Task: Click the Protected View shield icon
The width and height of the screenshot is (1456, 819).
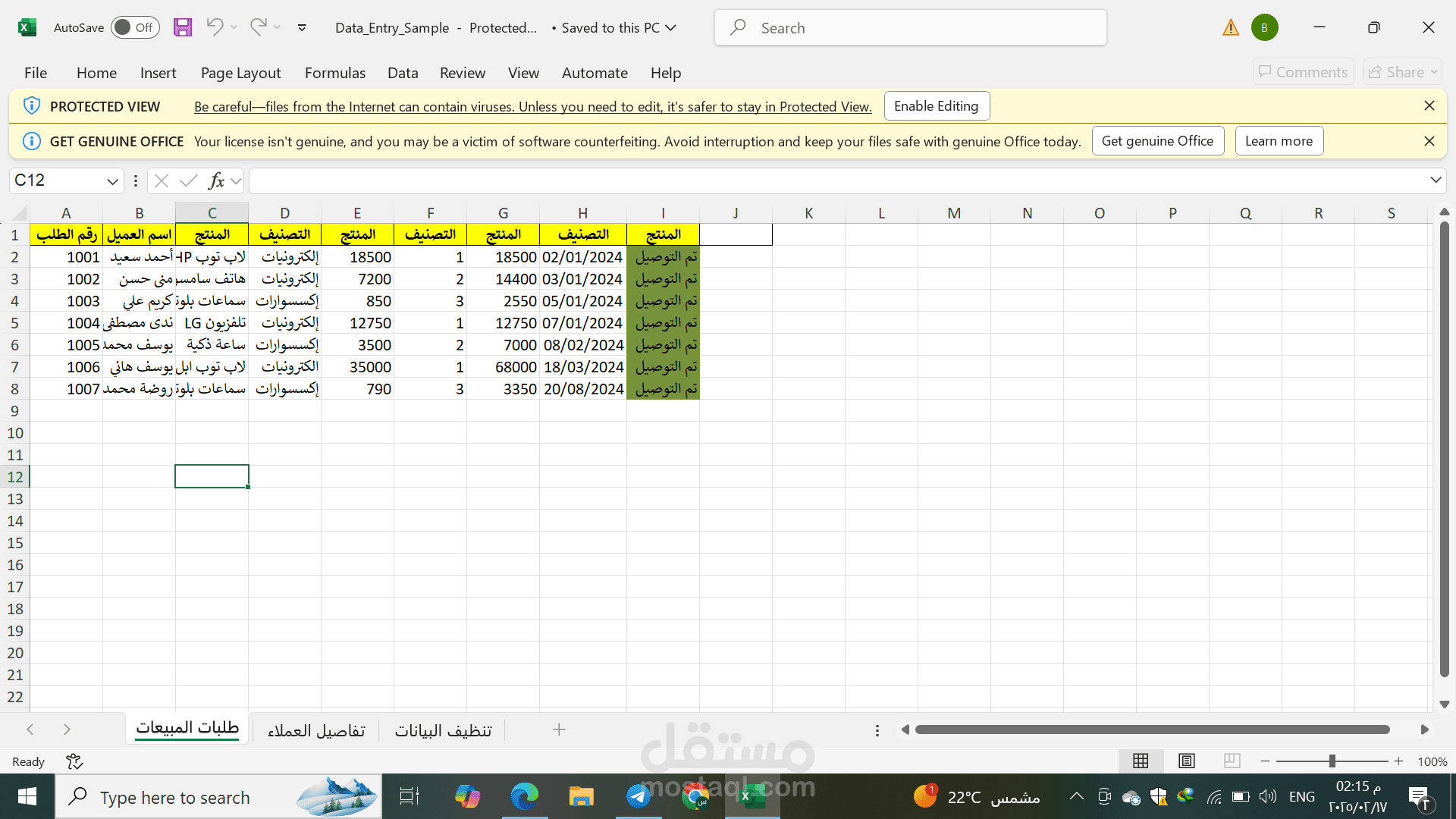Action: [x=31, y=106]
